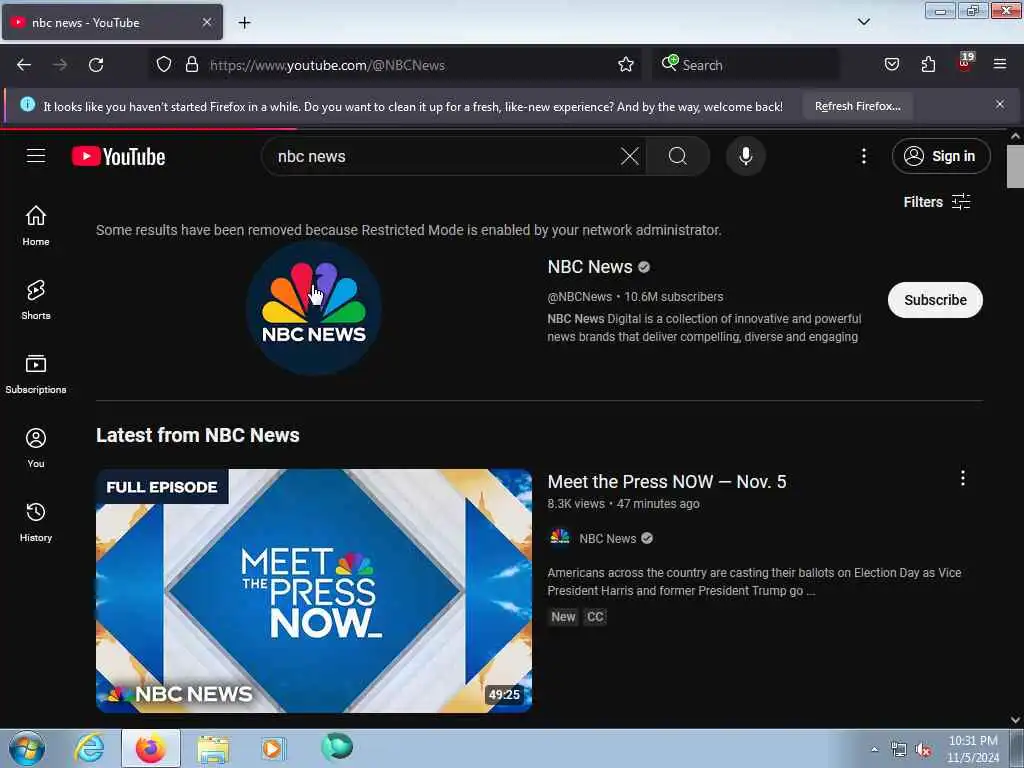
Task: Open the Home sidebar item
Action: click(x=36, y=225)
